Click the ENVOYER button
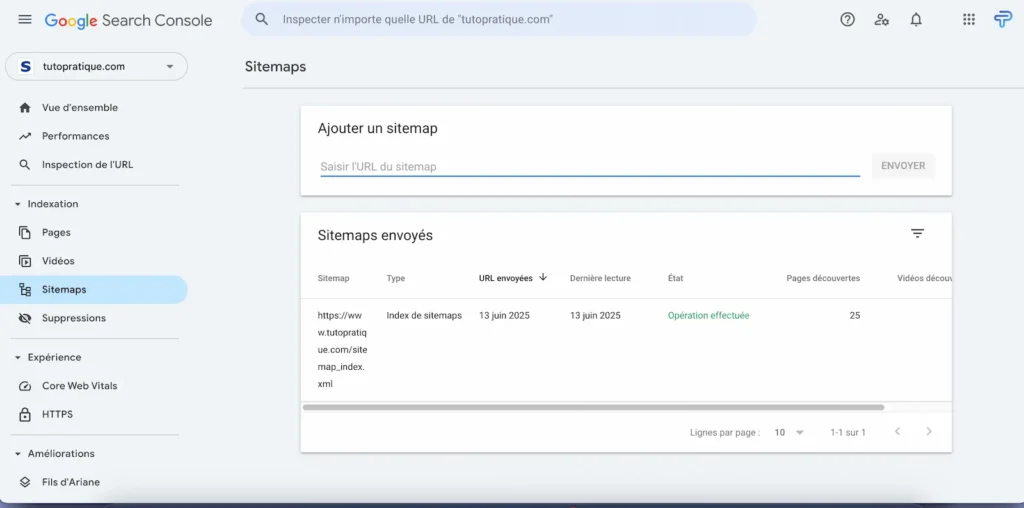This screenshot has width=1024, height=508. (903, 166)
